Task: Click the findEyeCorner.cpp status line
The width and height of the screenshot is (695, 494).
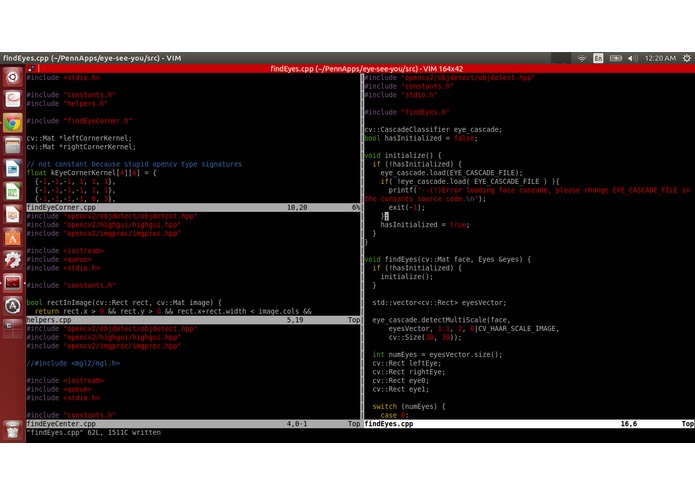Action: click(194, 207)
